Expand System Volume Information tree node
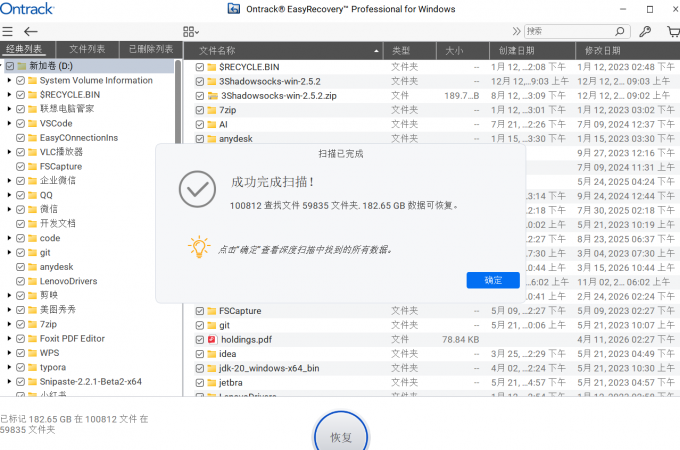The height and width of the screenshot is (450, 680). click(x=9, y=80)
